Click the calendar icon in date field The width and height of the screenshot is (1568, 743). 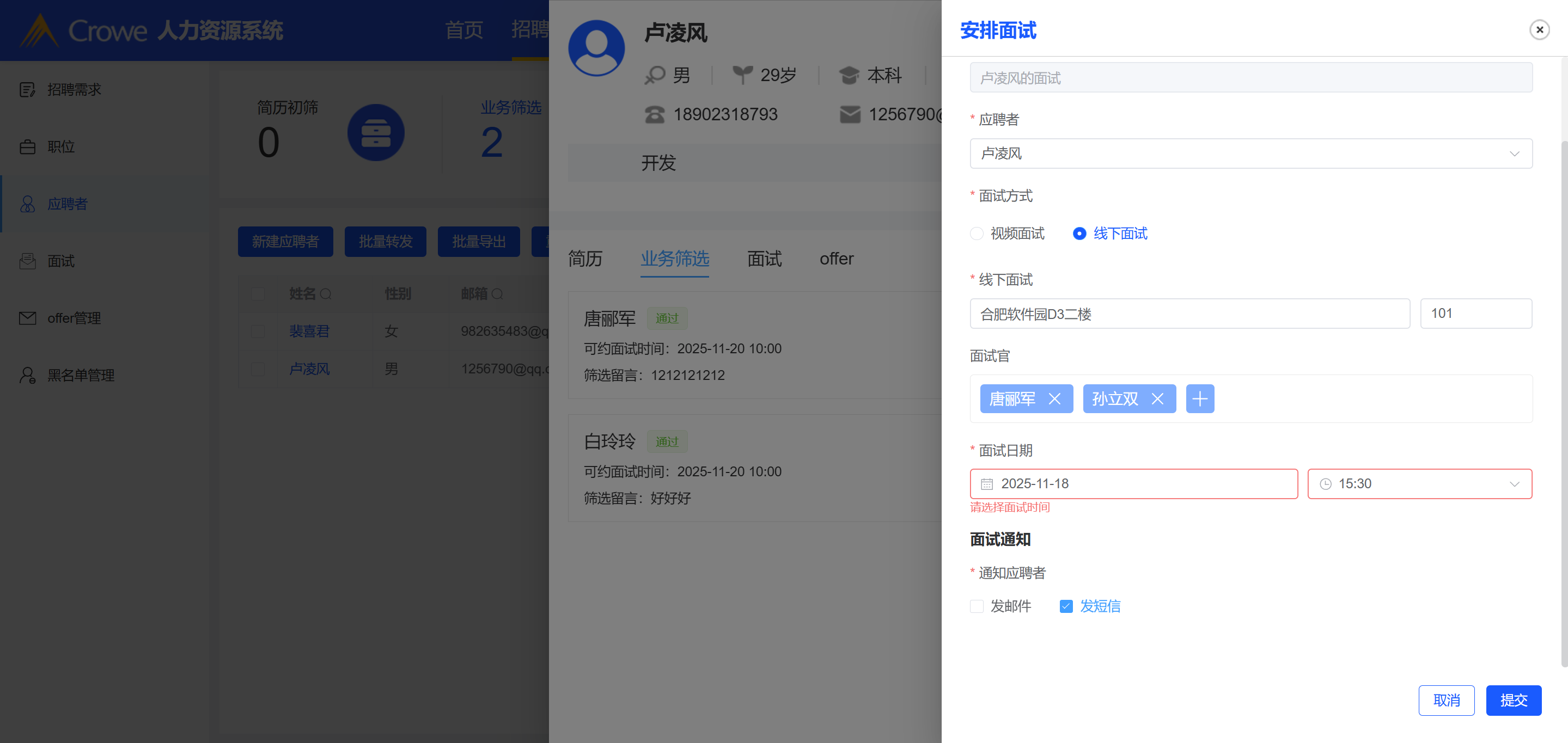point(987,484)
